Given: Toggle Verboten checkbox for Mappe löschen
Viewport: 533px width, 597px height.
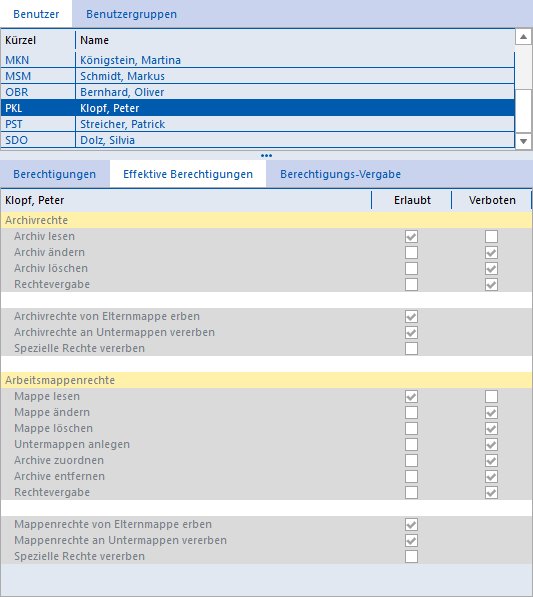Looking at the screenshot, I should click(x=491, y=428).
